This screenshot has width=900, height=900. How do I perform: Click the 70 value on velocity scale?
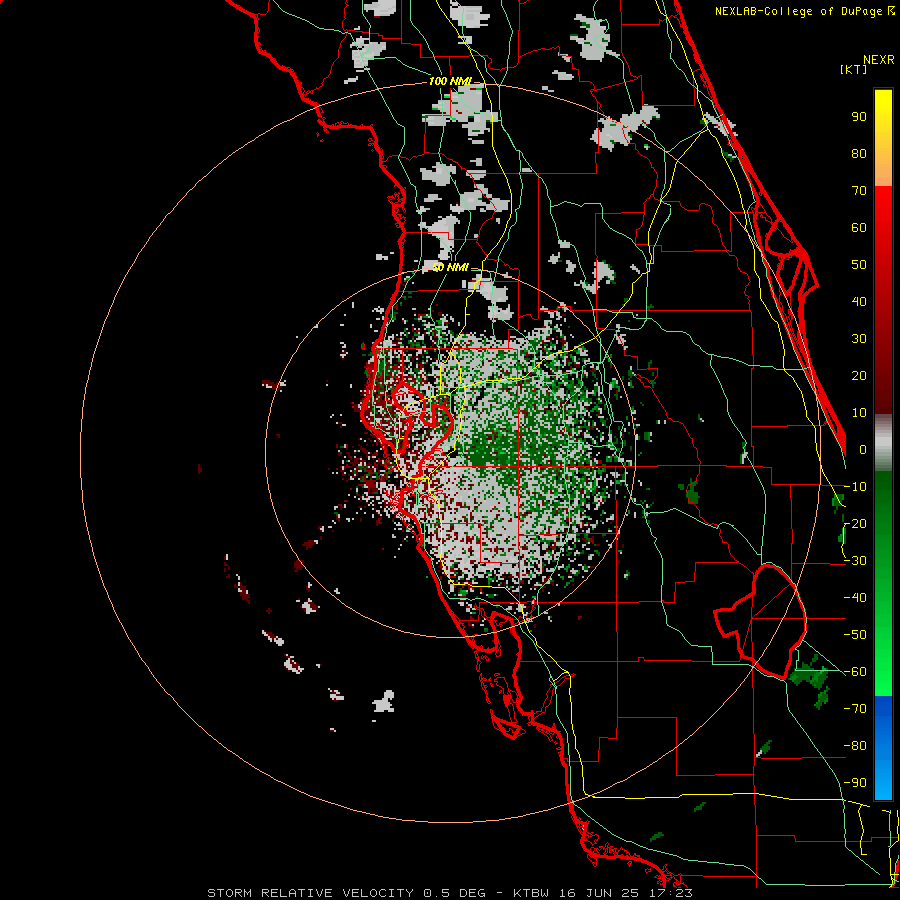[x=859, y=191]
